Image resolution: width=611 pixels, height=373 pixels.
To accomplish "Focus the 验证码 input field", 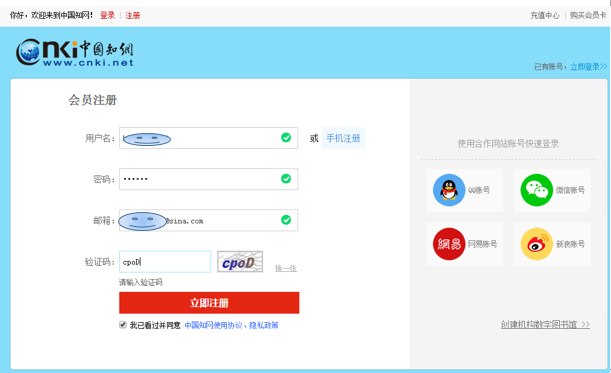I will point(165,262).
